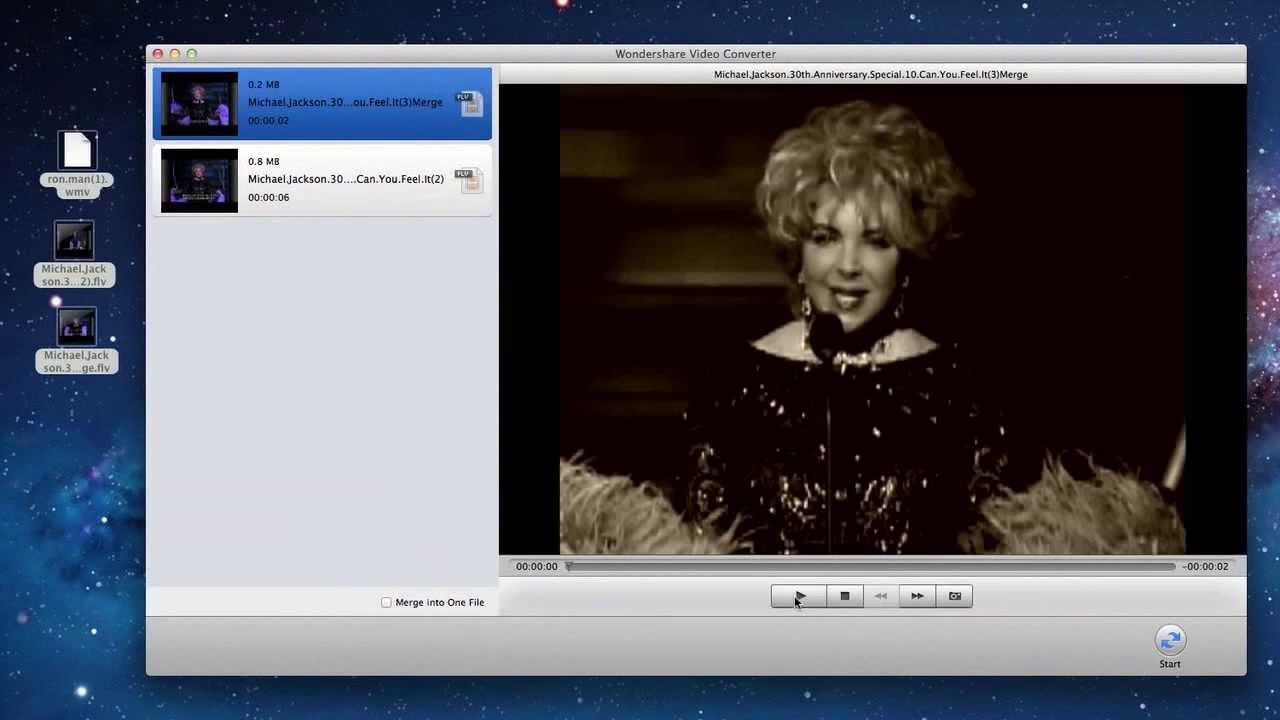Select thumbnail of the (3)Merge video
The width and height of the screenshot is (1280, 720).
click(199, 103)
